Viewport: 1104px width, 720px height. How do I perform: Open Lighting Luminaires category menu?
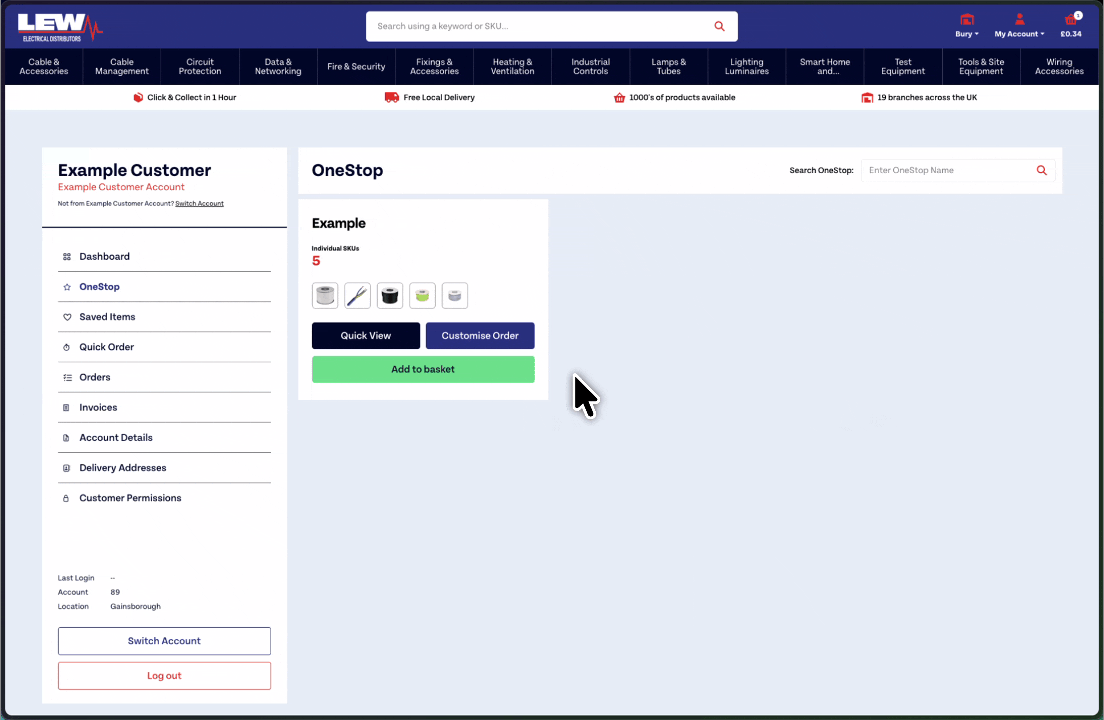pyautogui.click(x=747, y=67)
